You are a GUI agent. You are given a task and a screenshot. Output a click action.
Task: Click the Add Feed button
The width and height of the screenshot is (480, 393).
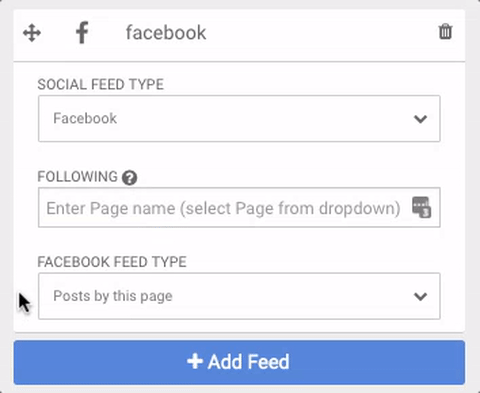click(239, 362)
